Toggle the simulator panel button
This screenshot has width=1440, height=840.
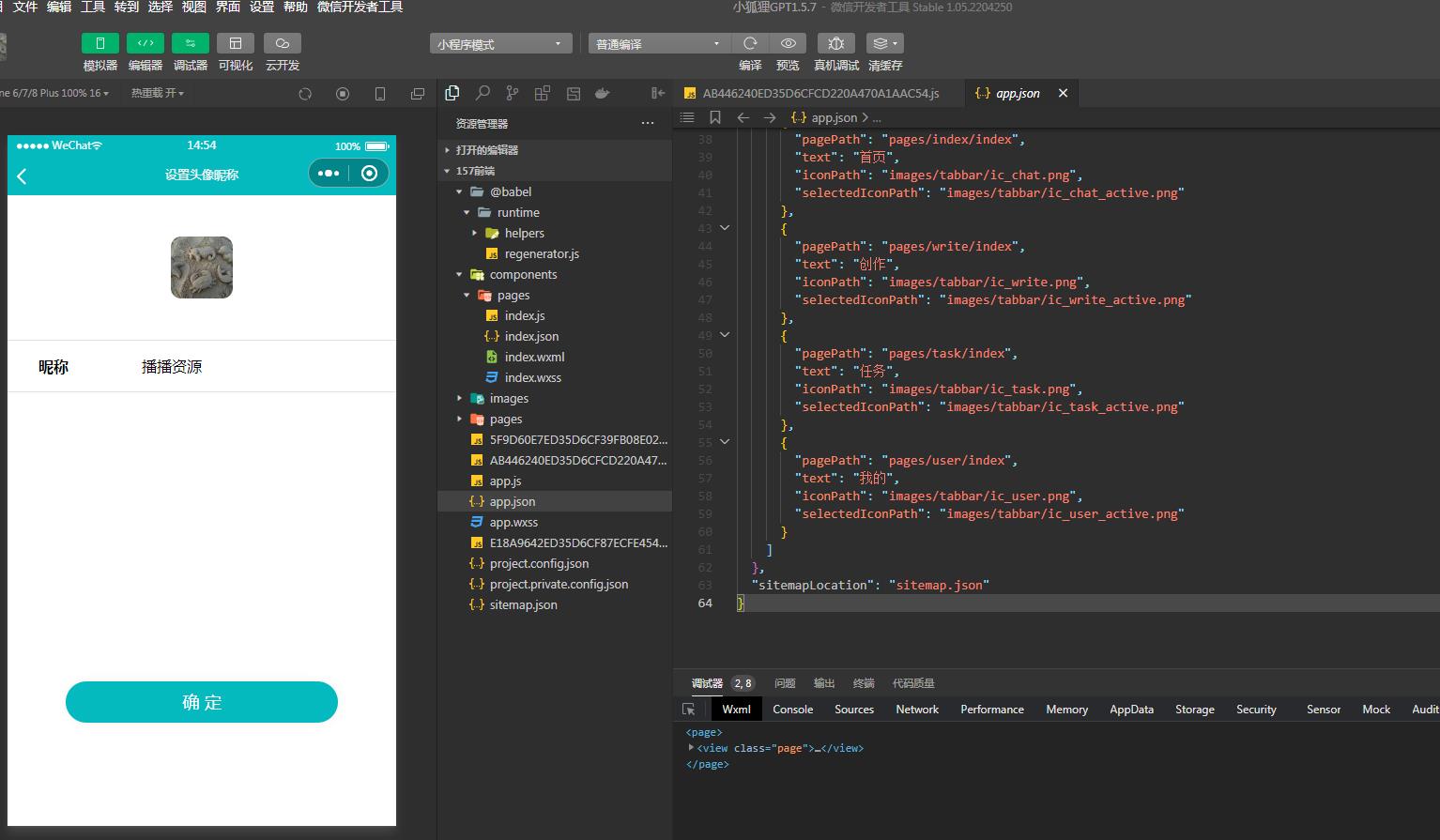[x=100, y=43]
